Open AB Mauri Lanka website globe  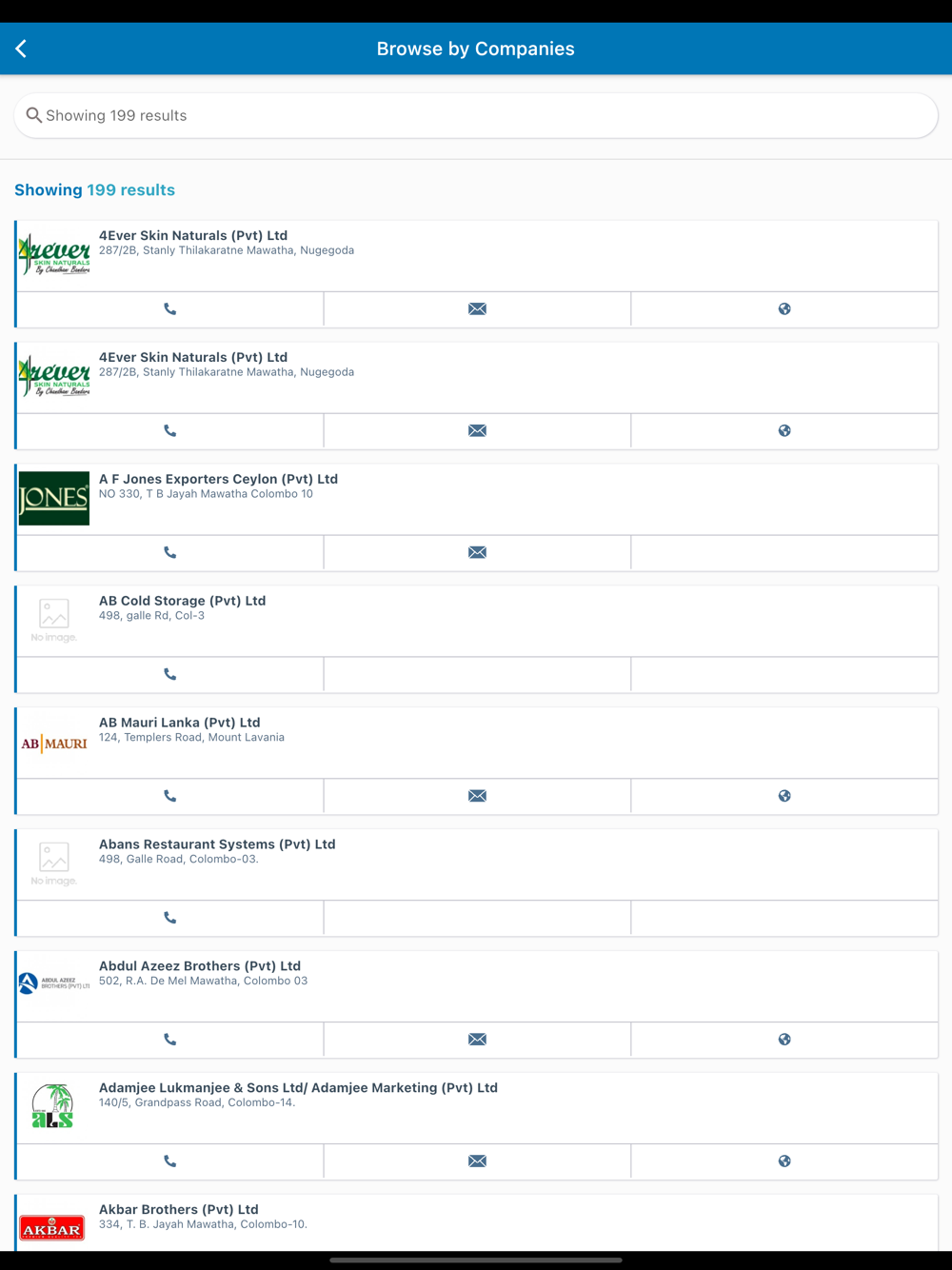[x=784, y=796]
